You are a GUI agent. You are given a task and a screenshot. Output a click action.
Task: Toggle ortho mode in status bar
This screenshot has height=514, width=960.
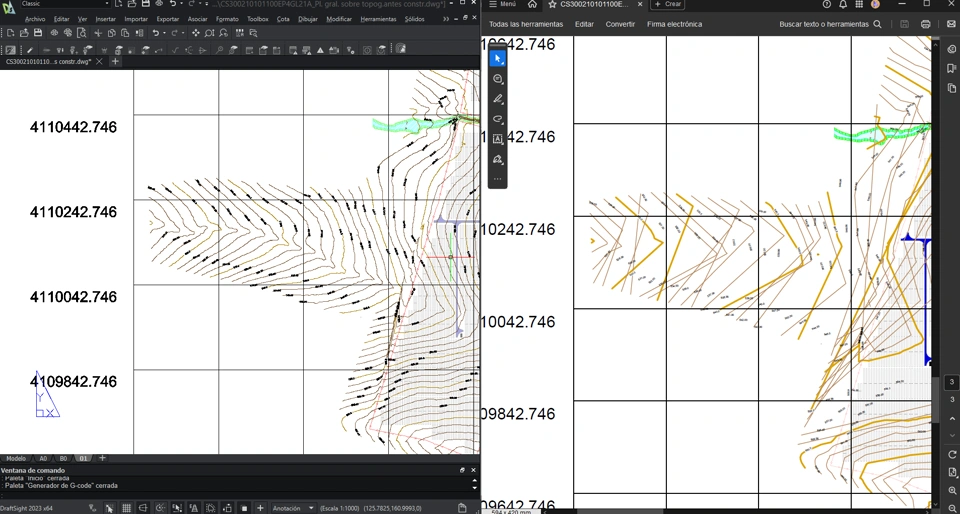143,508
